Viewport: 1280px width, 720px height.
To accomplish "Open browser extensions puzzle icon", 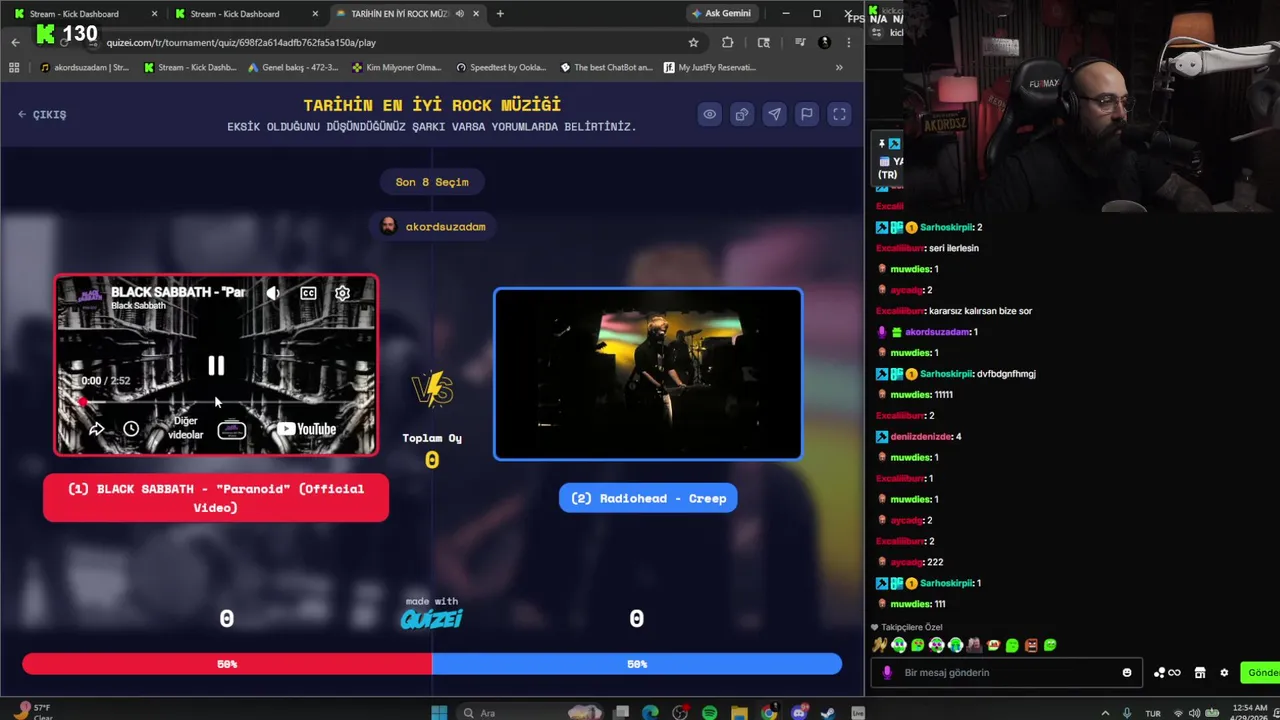I will pyautogui.click(x=727, y=42).
